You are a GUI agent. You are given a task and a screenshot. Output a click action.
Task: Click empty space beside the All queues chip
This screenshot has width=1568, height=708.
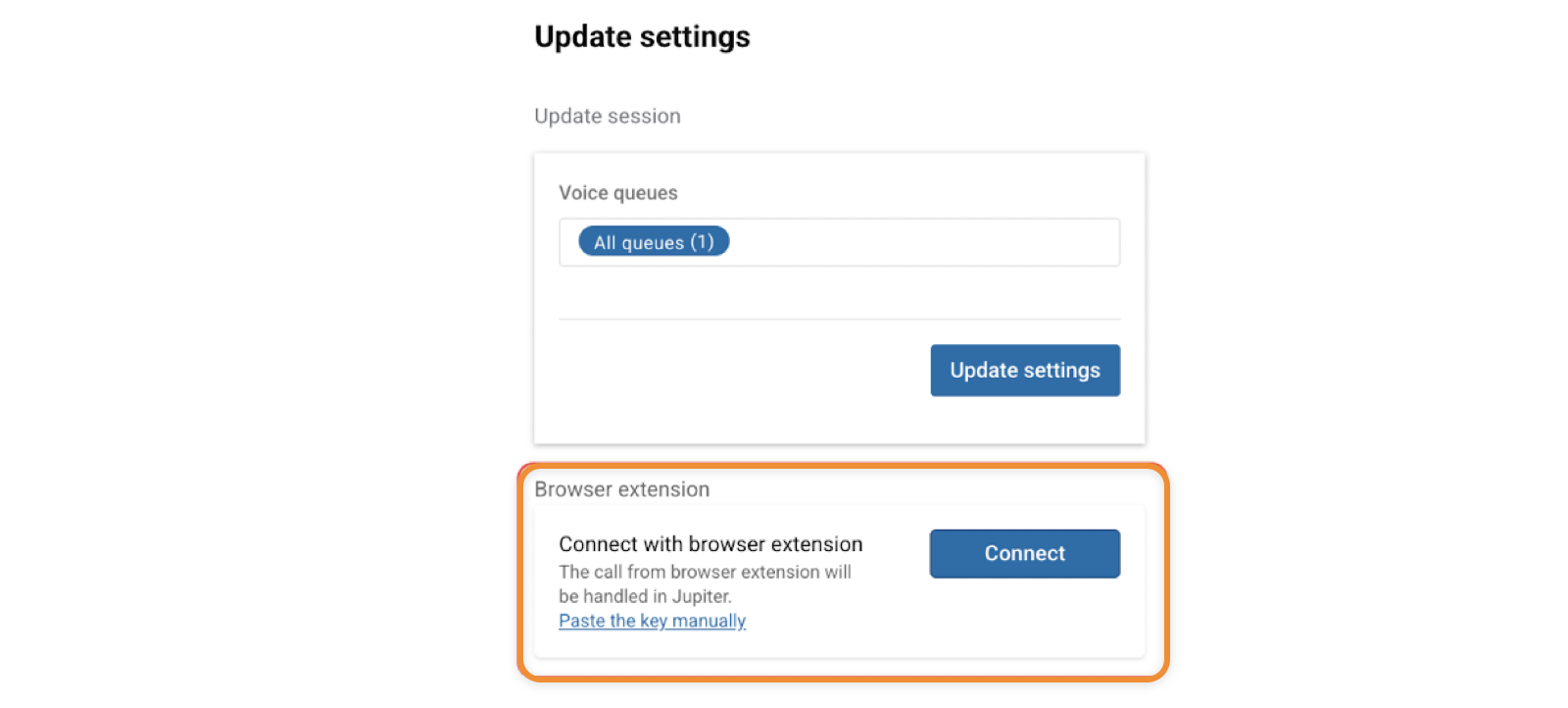(921, 242)
